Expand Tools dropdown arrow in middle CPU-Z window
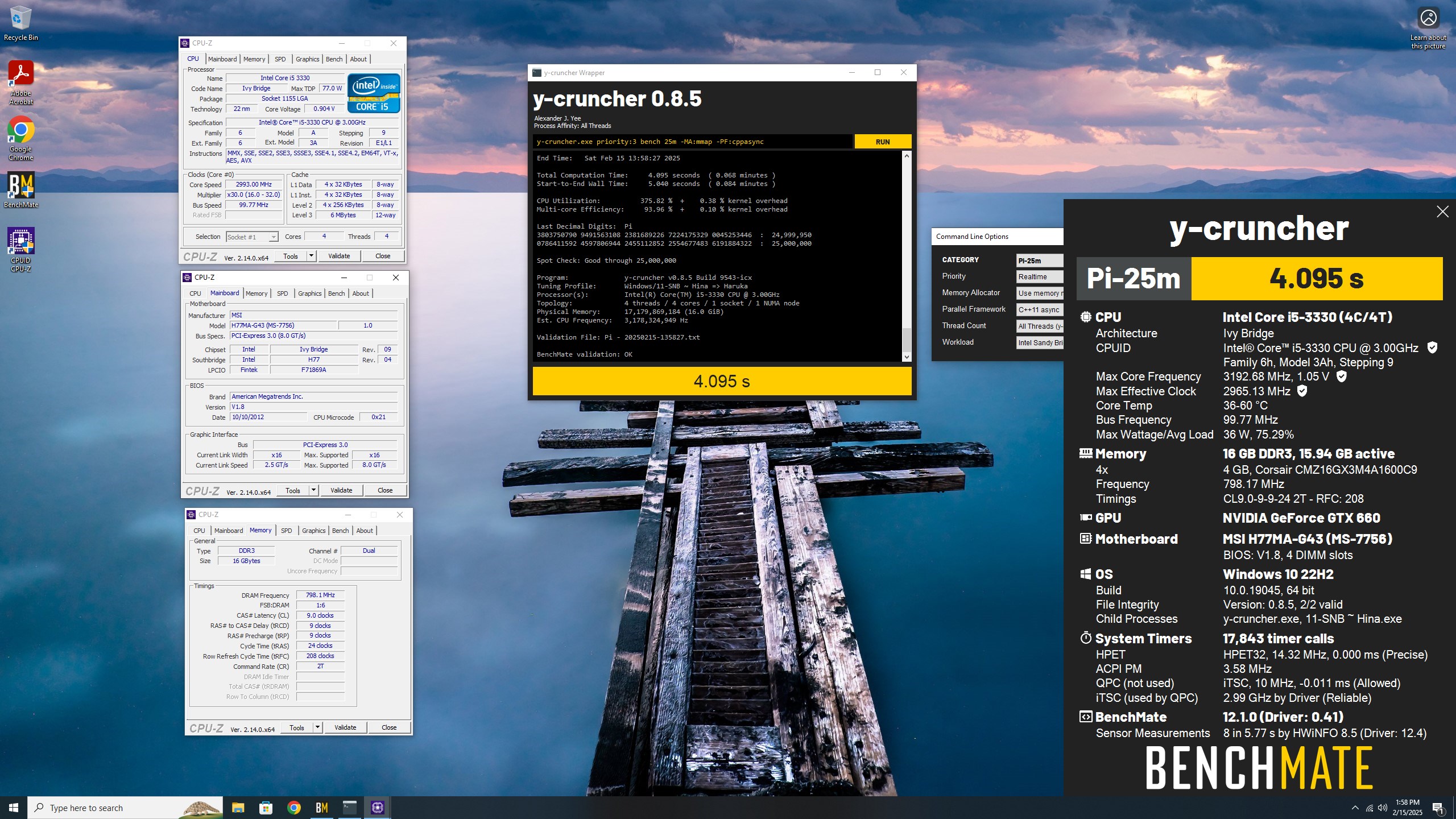1456x819 pixels. coord(313,490)
